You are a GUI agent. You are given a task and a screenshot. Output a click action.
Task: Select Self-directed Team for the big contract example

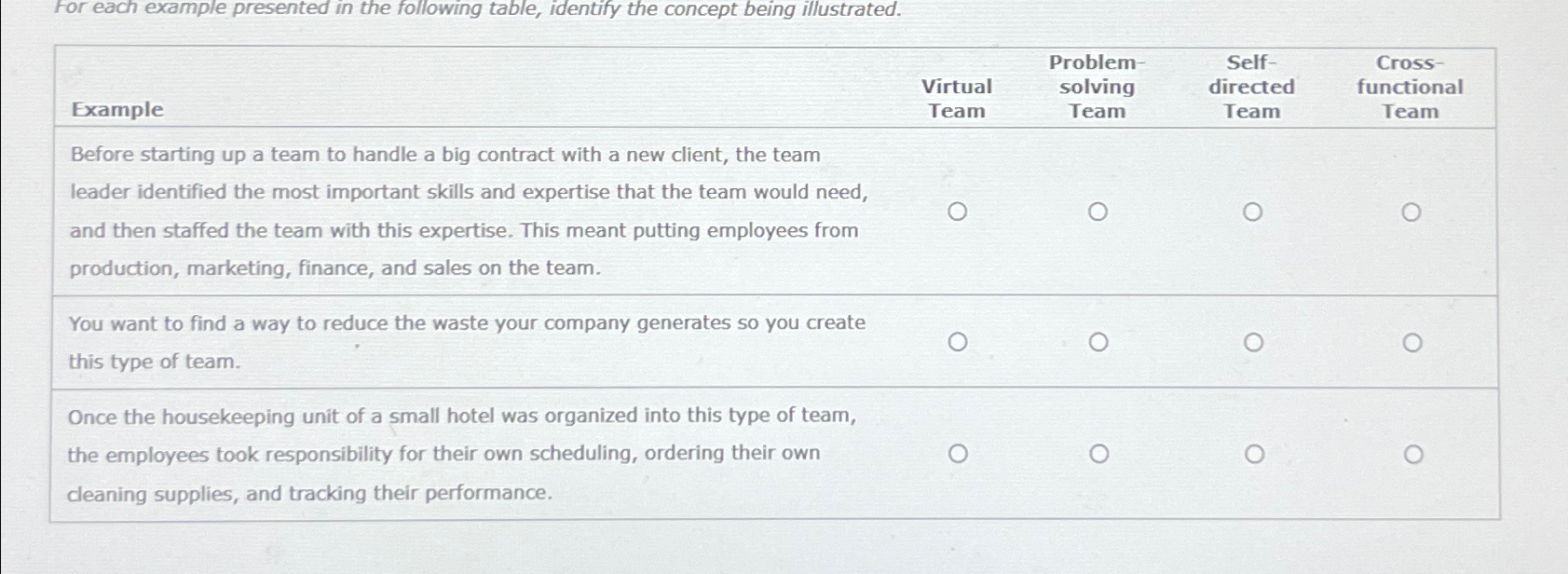click(1252, 212)
